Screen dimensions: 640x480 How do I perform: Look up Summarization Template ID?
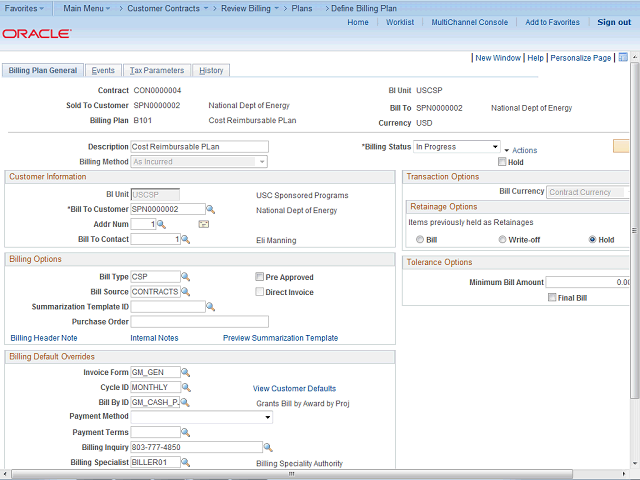pyautogui.click(x=211, y=307)
